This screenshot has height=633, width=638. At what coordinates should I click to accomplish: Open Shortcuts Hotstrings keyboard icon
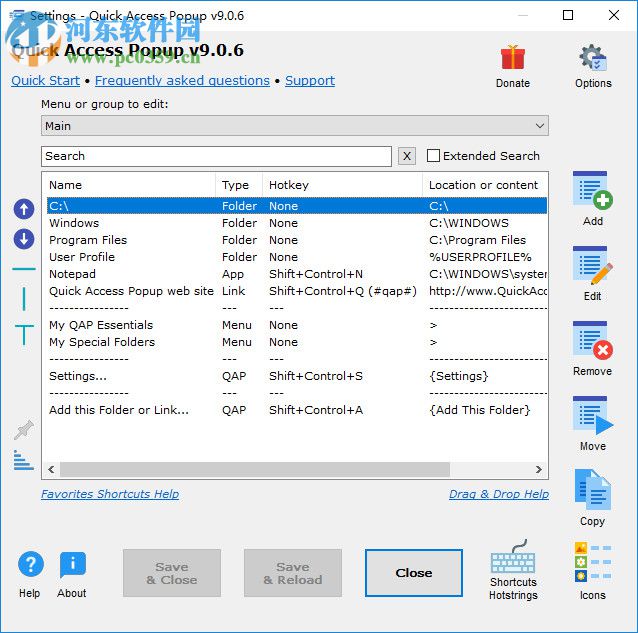point(513,557)
